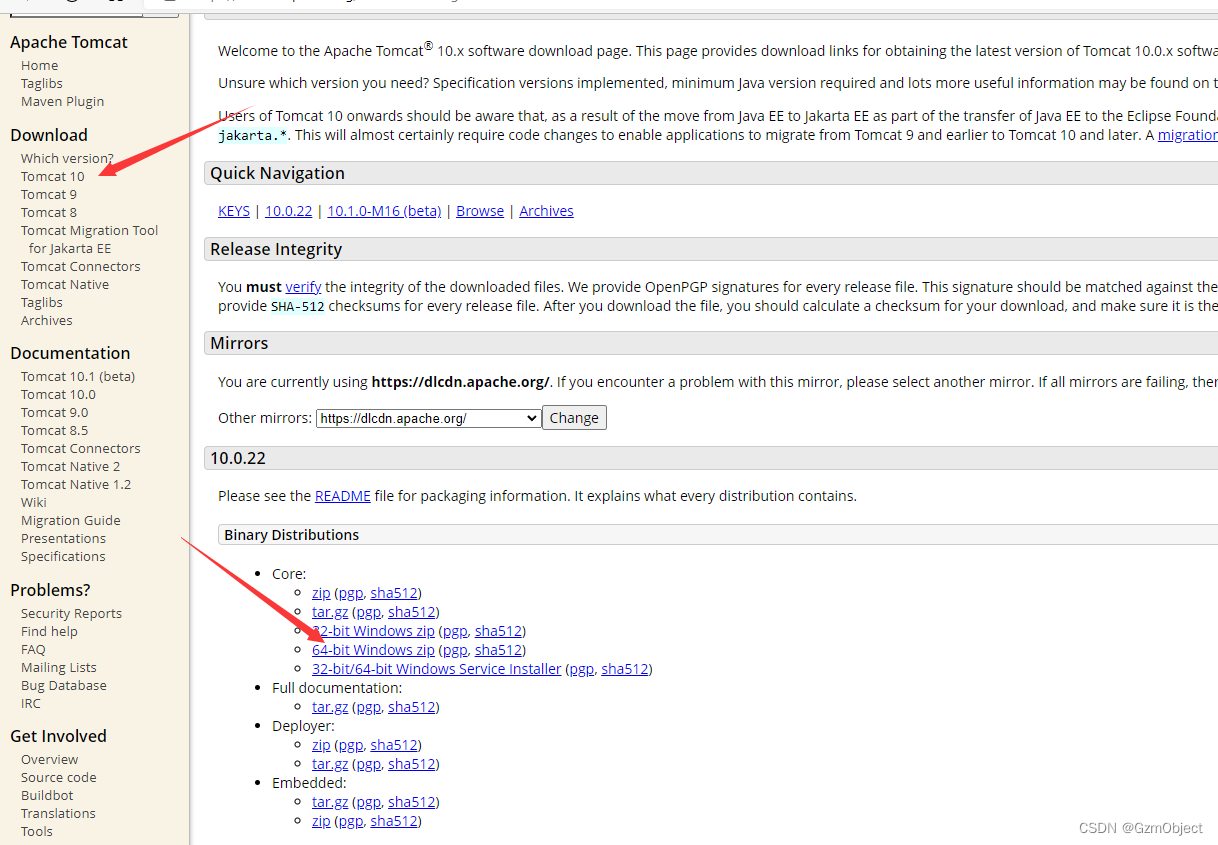Jump to 10.0.22 via Quick Navigation
This screenshot has height=845, width=1218.
288,211
